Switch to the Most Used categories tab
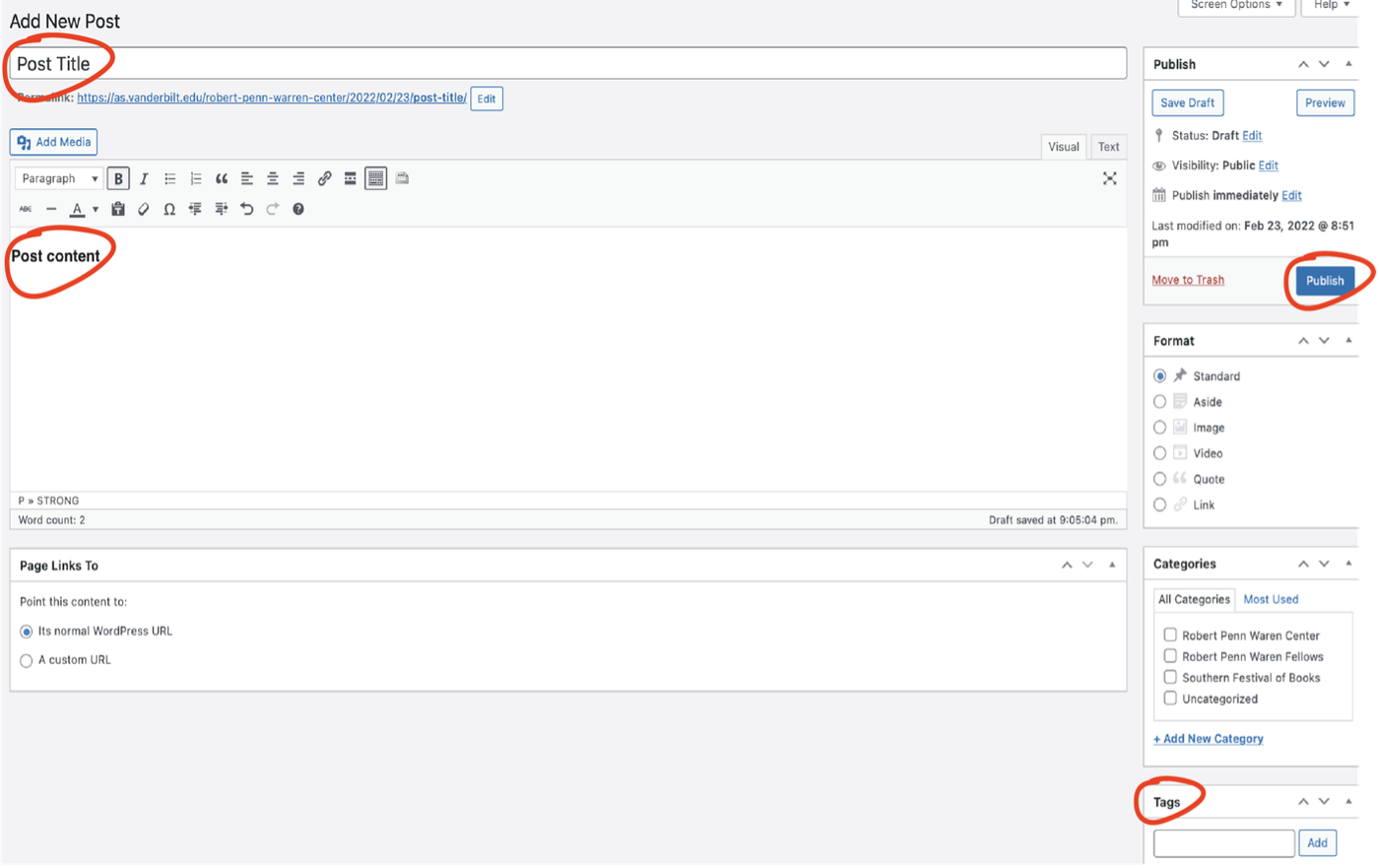 (1271, 599)
